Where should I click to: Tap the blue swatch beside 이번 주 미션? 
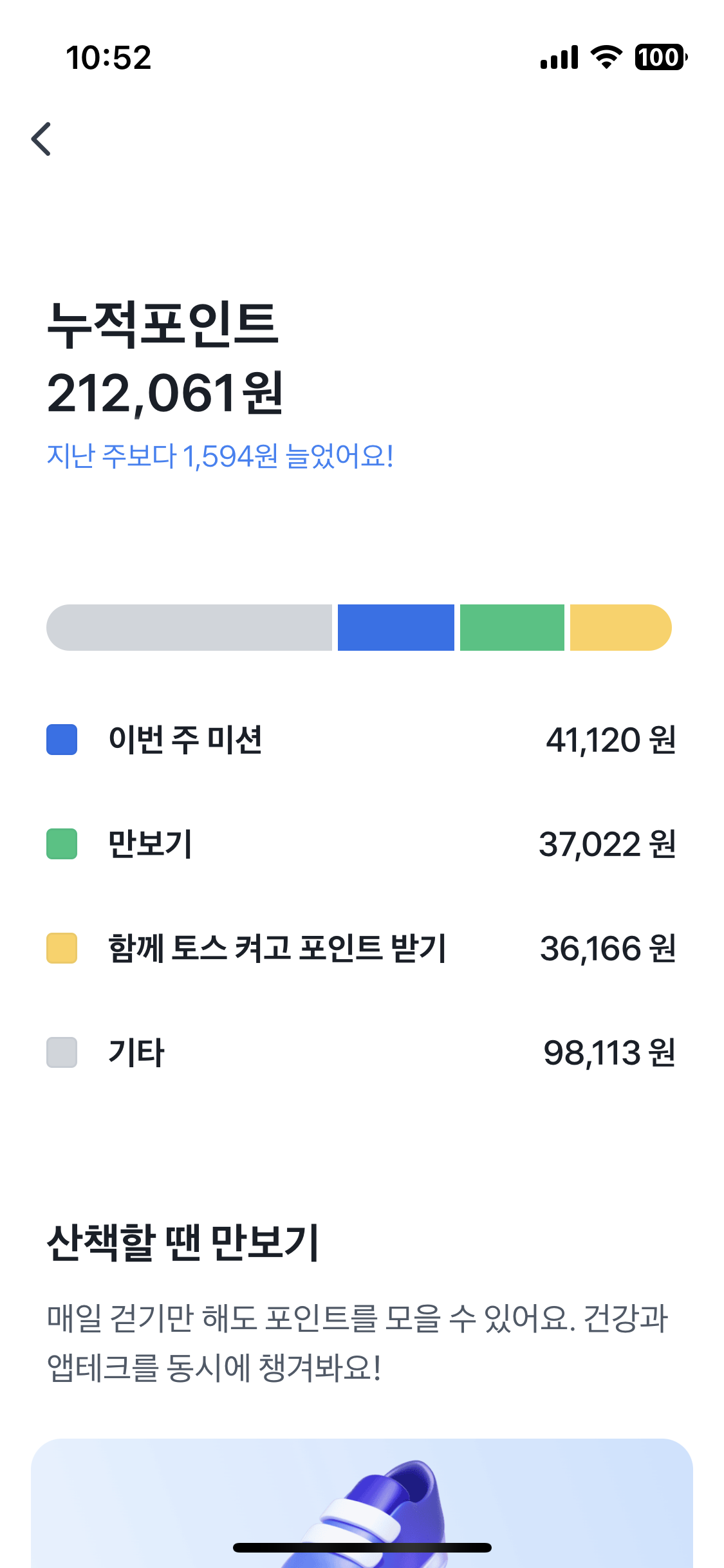(x=62, y=740)
